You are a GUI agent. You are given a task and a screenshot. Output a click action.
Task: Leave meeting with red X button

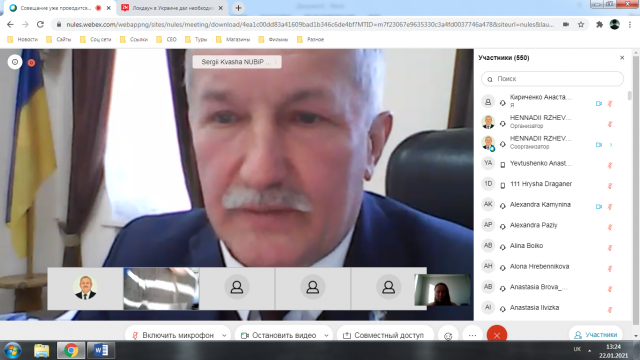tap(497, 335)
